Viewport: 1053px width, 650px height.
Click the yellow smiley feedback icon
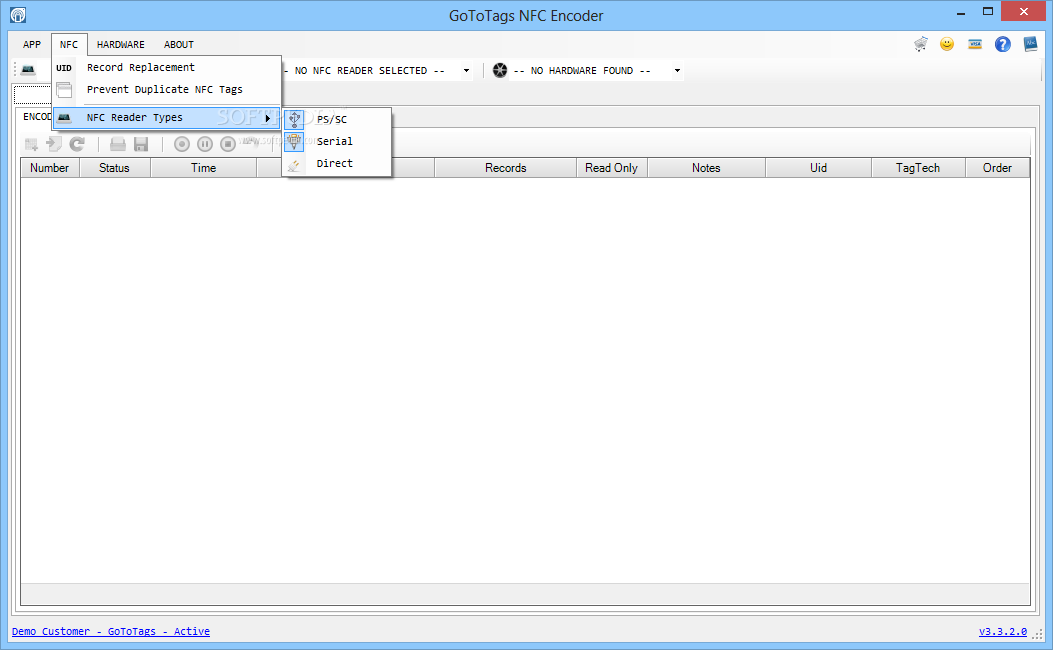(947, 44)
